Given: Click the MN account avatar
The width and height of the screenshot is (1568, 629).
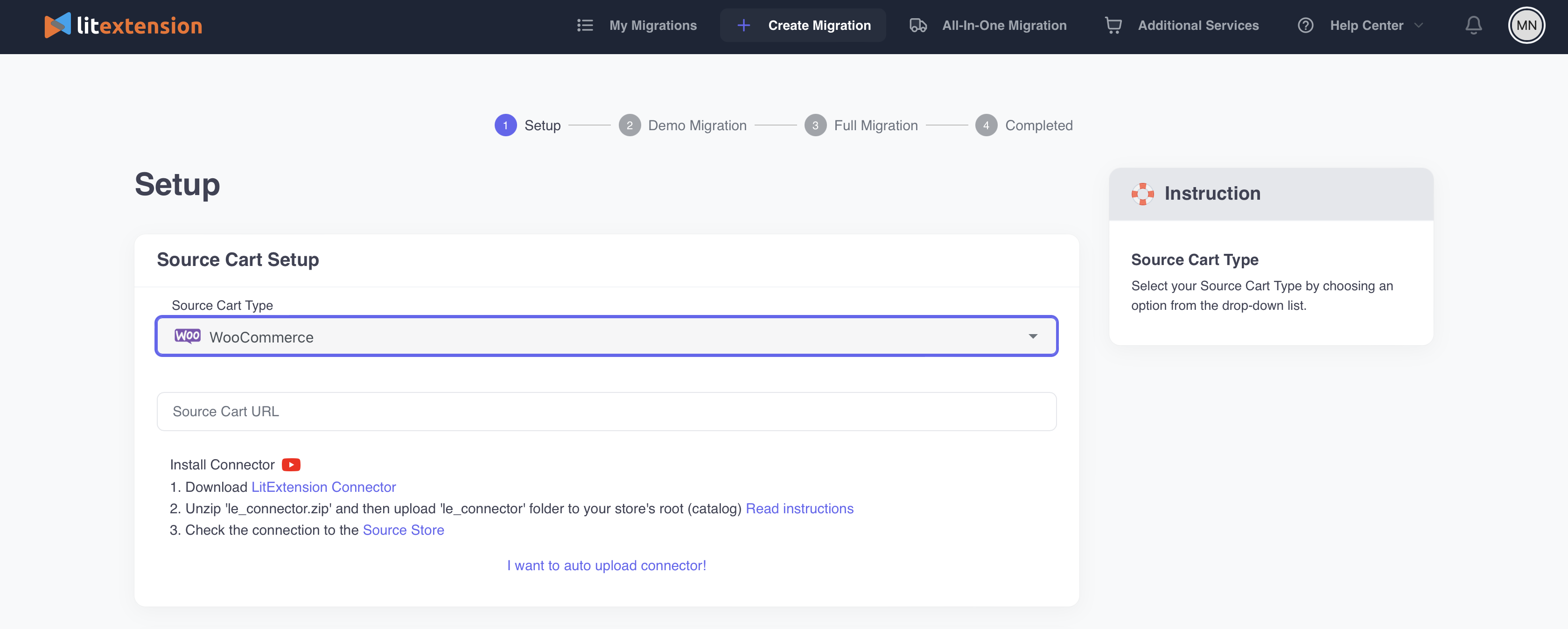Looking at the screenshot, I should (1526, 25).
